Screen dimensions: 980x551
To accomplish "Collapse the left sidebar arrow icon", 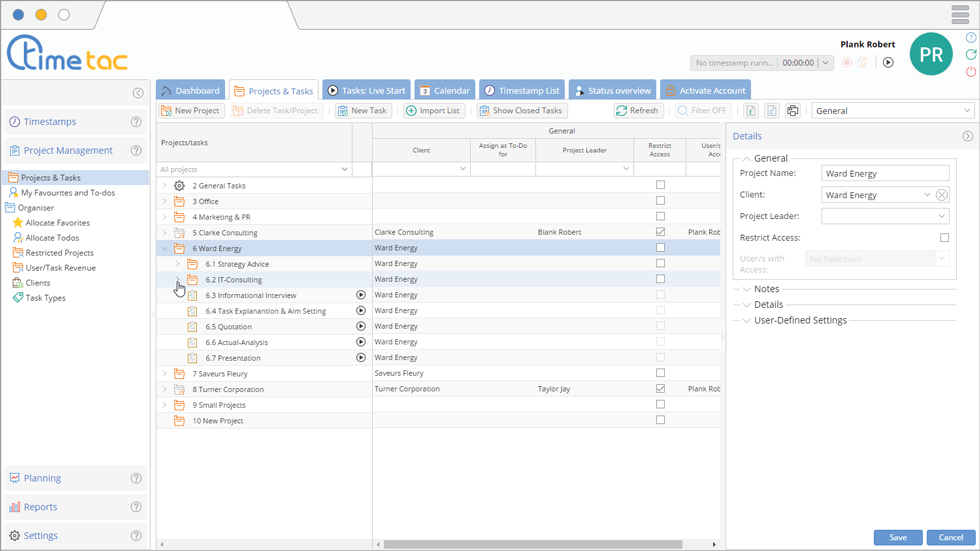I will pos(138,93).
